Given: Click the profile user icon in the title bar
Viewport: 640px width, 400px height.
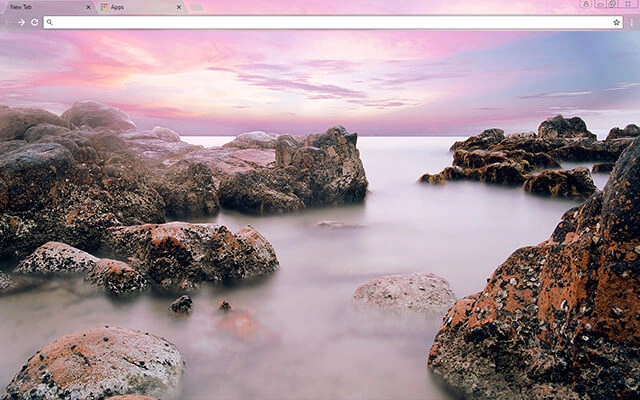Looking at the screenshot, I should (586, 4).
